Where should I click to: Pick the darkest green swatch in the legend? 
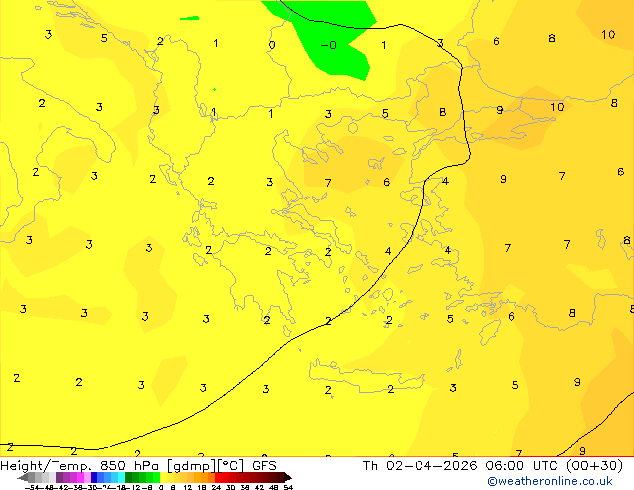click(x=128, y=478)
